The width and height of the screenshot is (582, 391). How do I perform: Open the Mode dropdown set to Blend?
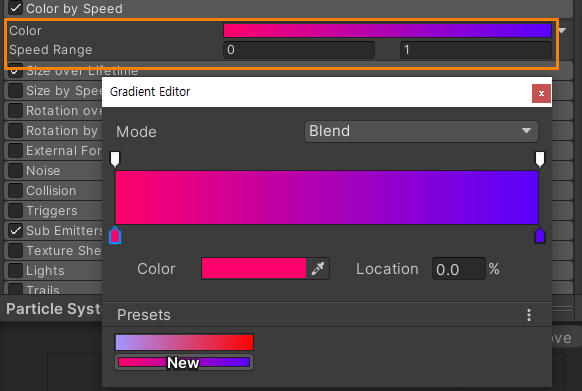[421, 131]
